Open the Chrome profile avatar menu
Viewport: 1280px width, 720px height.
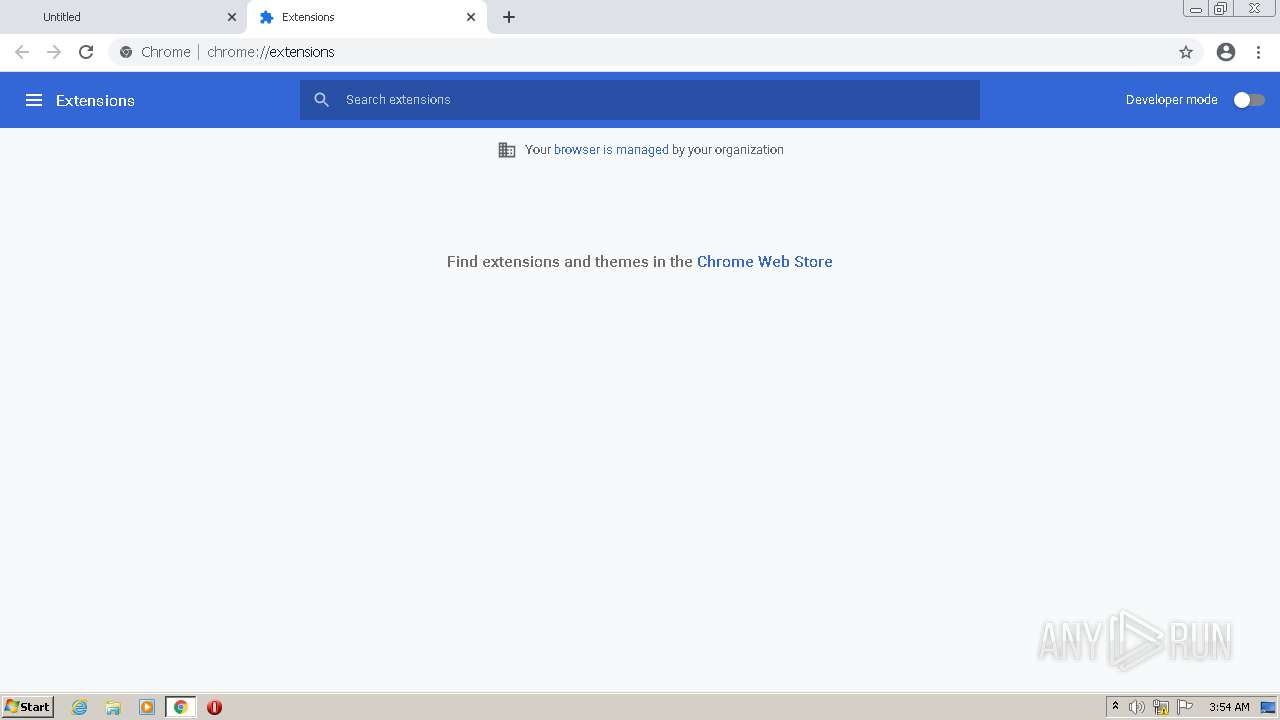pyautogui.click(x=1226, y=52)
